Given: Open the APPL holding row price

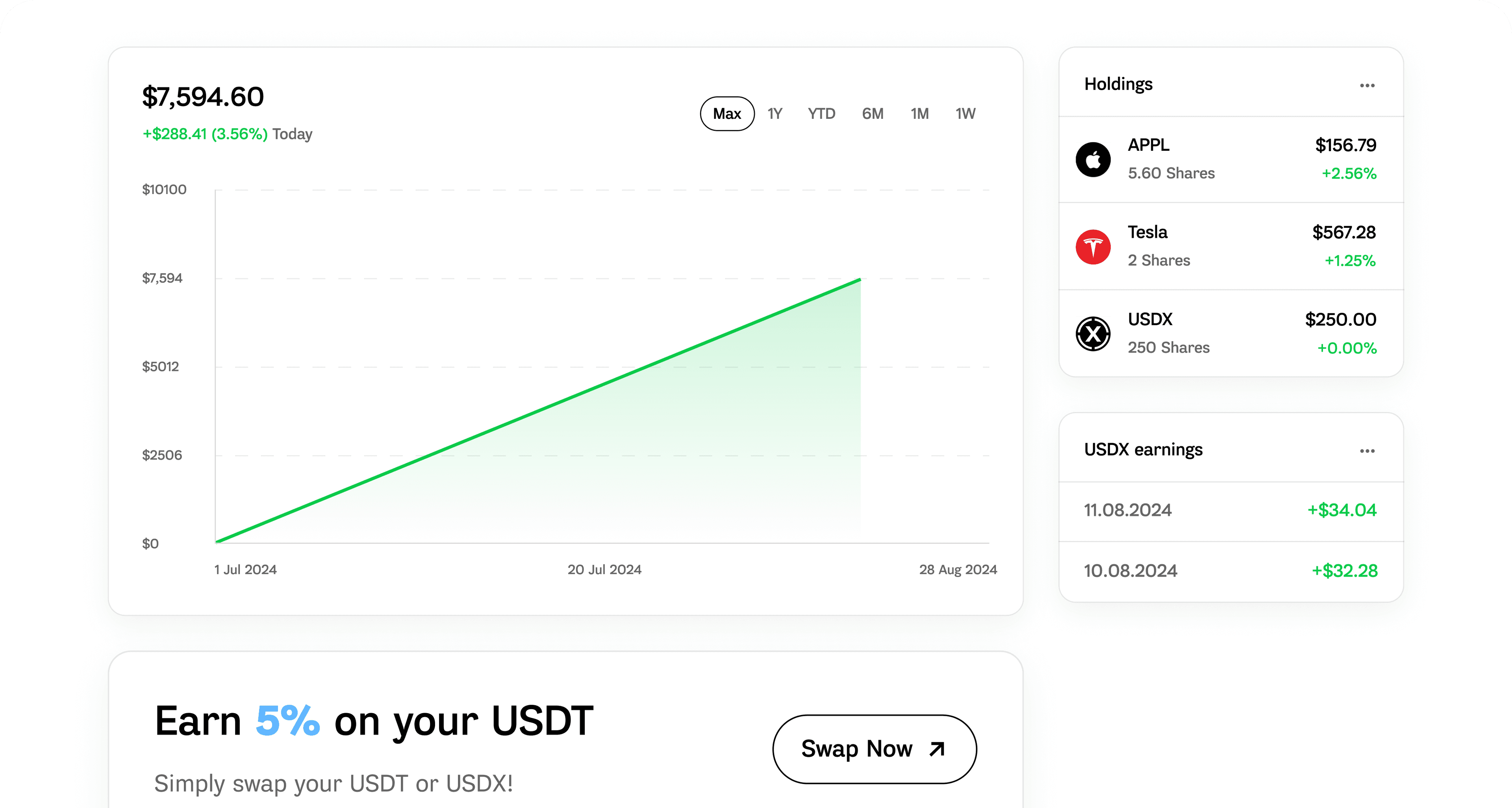Looking at the screenshot, I should pyautogui.click(x=1345, y=145).
